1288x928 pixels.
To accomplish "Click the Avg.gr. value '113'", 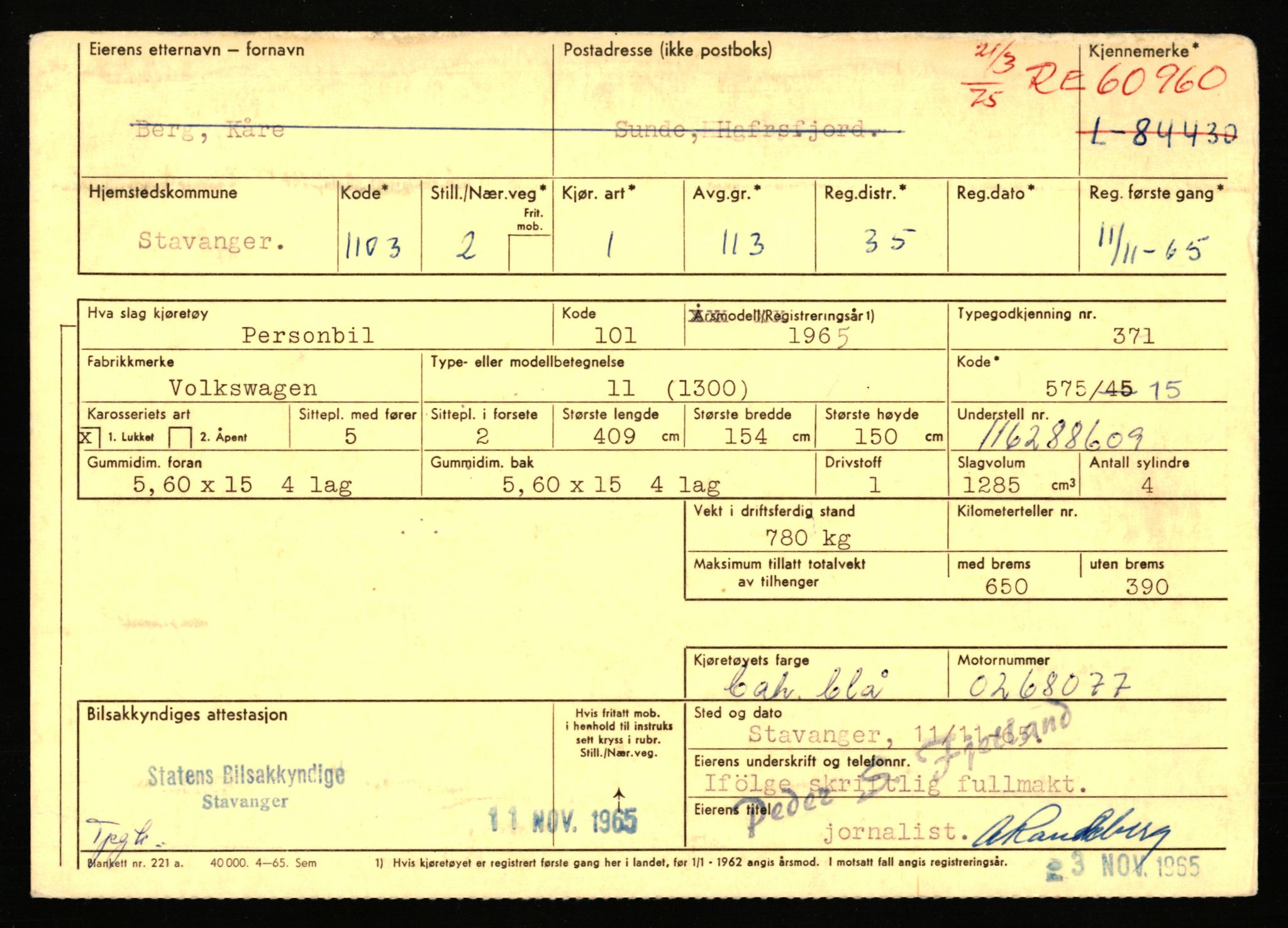I will pyautogui.click(x=742, y=244).
